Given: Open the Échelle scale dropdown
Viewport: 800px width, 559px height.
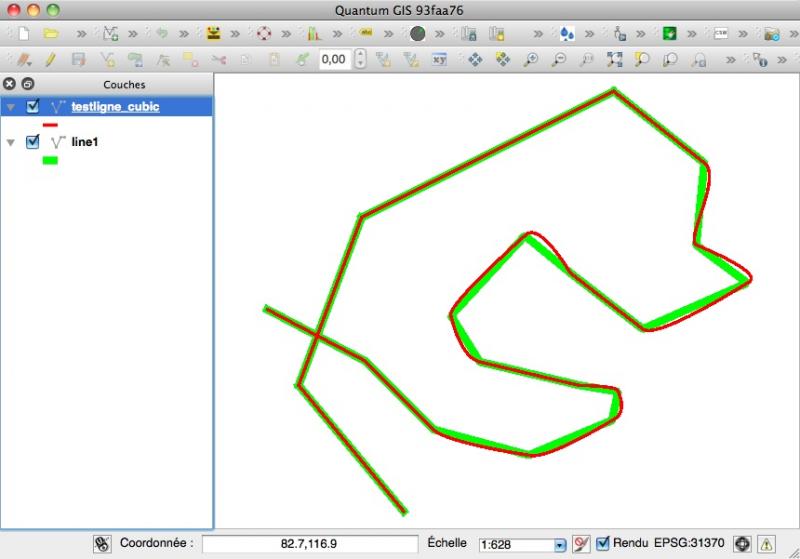Looking at the screenshot, I should (x=560, y=544).
